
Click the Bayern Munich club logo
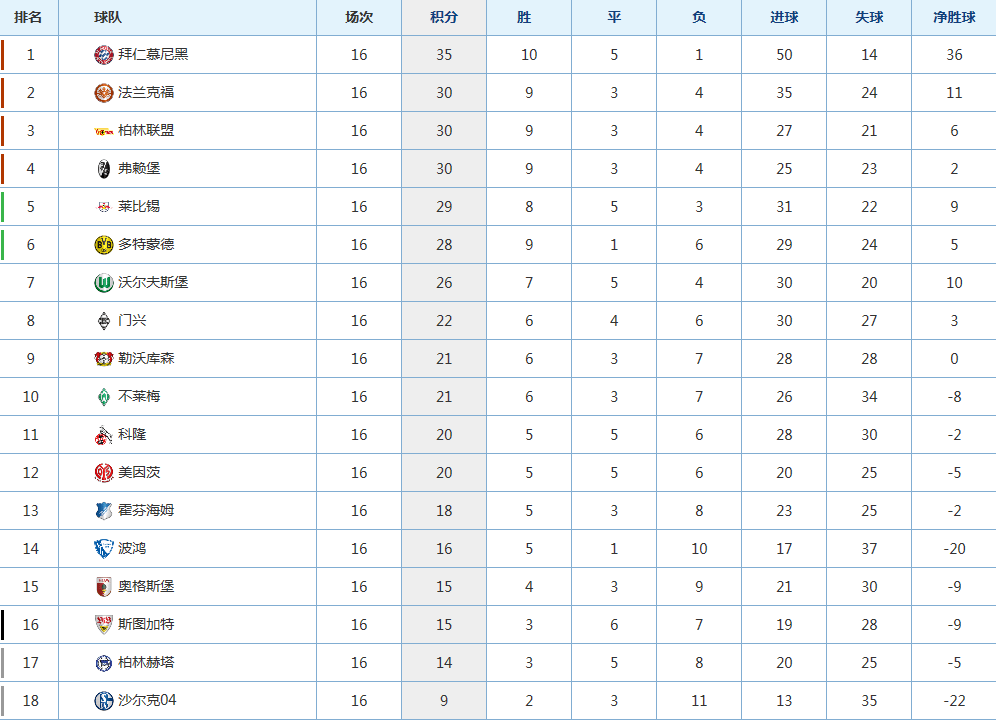[104, 55]
